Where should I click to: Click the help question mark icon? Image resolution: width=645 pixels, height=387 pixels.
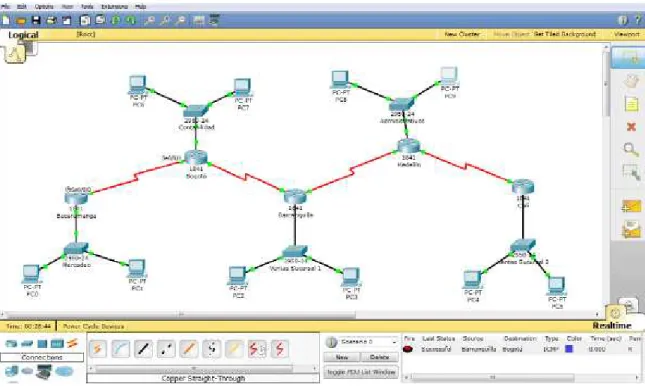(638, 20)
